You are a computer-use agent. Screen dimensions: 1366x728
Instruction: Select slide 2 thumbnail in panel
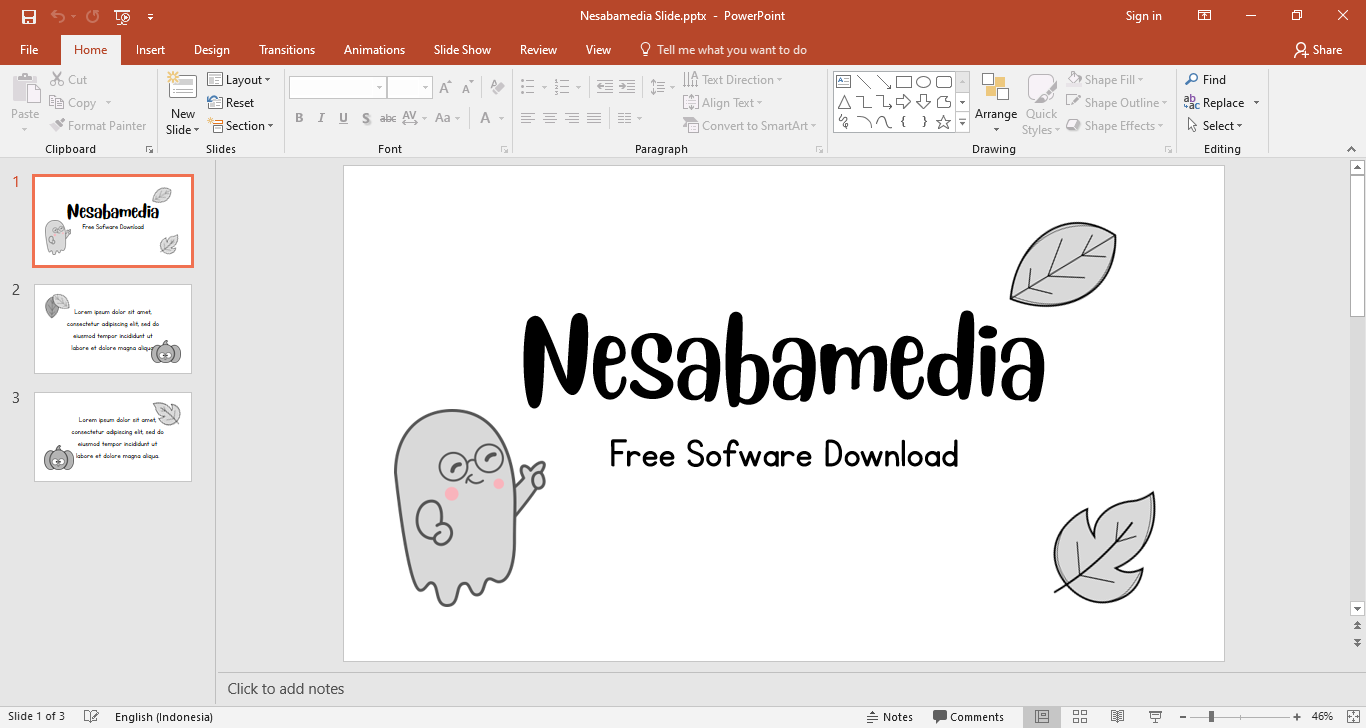click(113, 329)
